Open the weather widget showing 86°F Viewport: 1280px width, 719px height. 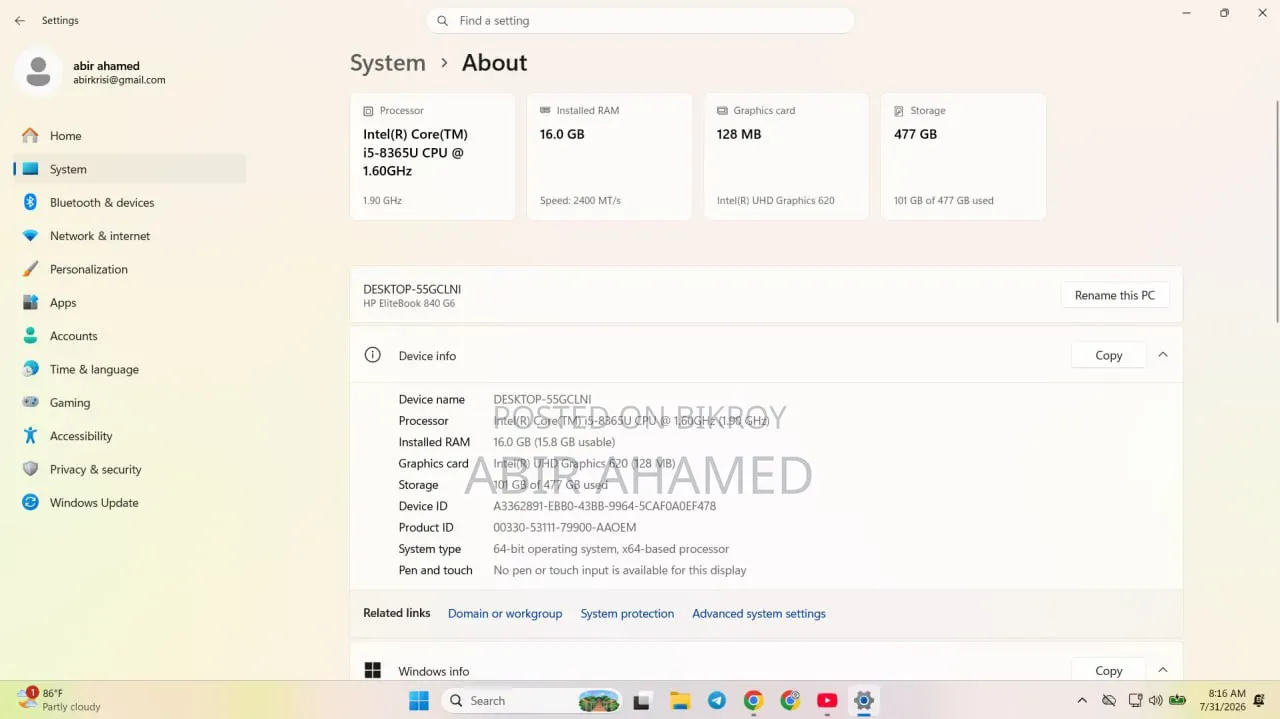pos(60,699)
